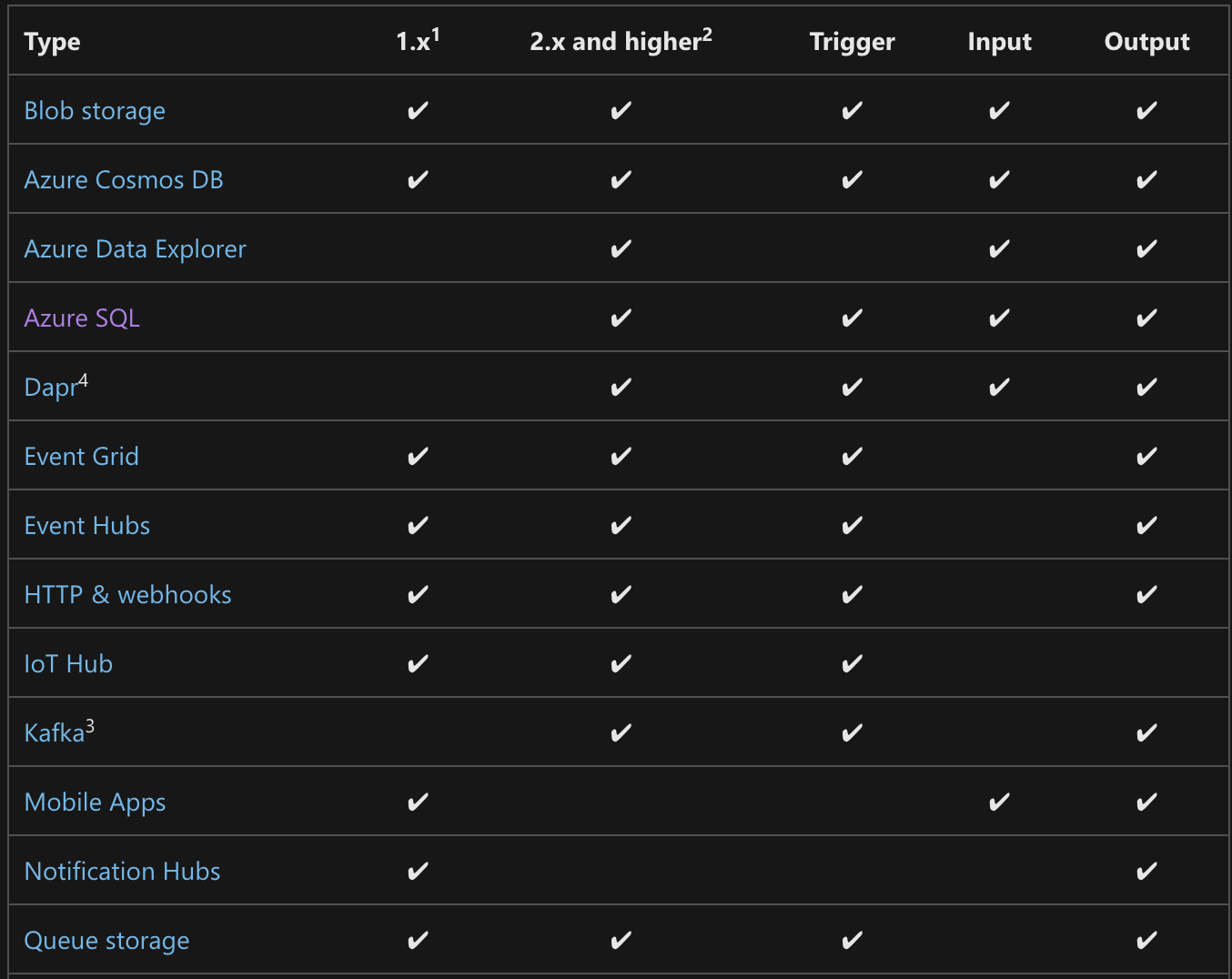Select the Output column header
The width and height of the screenshot is (1232, 979).
(x=1147, y=42)
